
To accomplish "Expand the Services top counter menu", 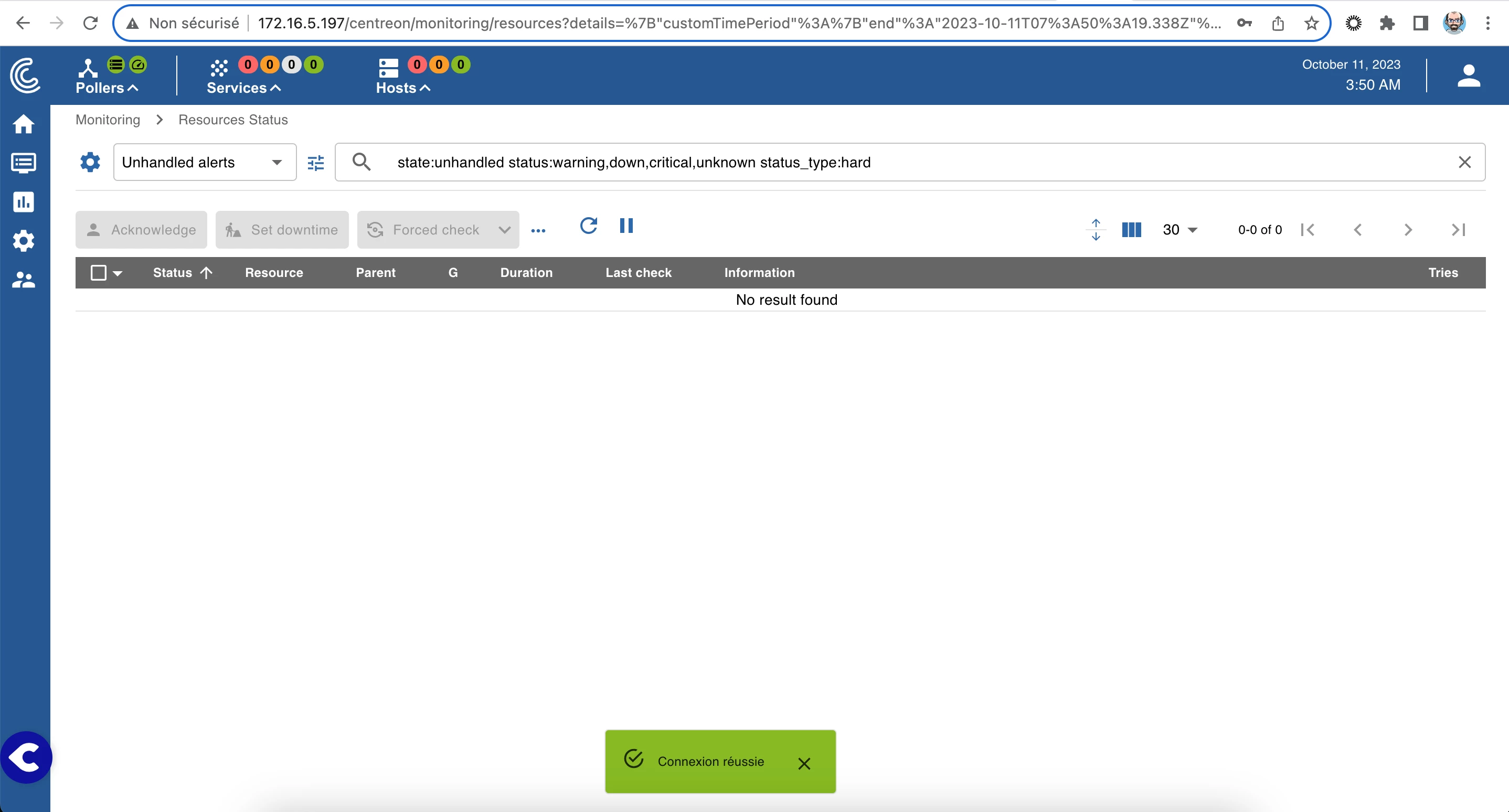I will [243, 88].
